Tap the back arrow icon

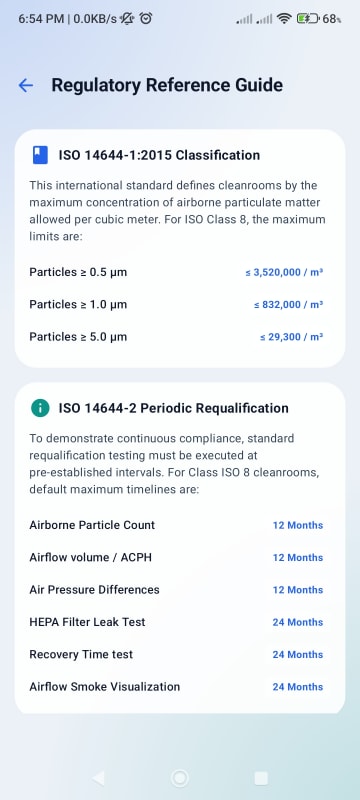coord(25,85)
